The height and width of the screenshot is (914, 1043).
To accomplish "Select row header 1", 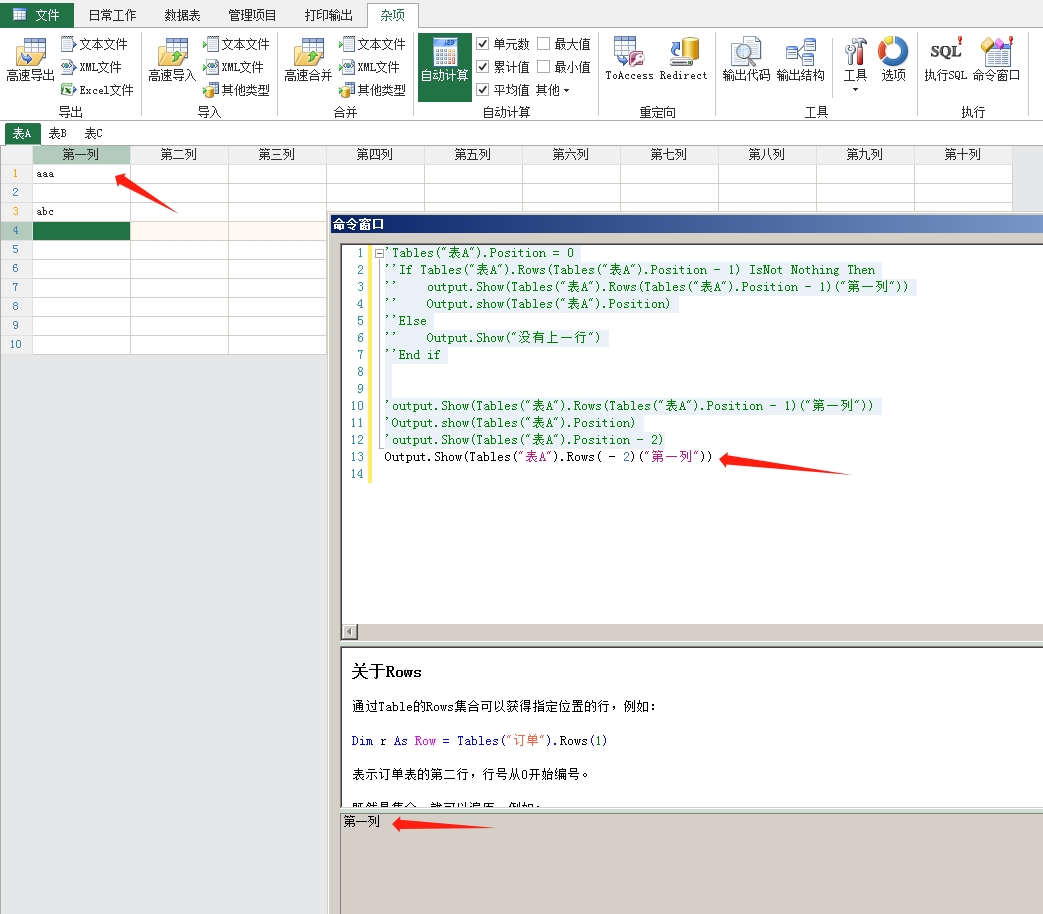I will click(16, 174).
